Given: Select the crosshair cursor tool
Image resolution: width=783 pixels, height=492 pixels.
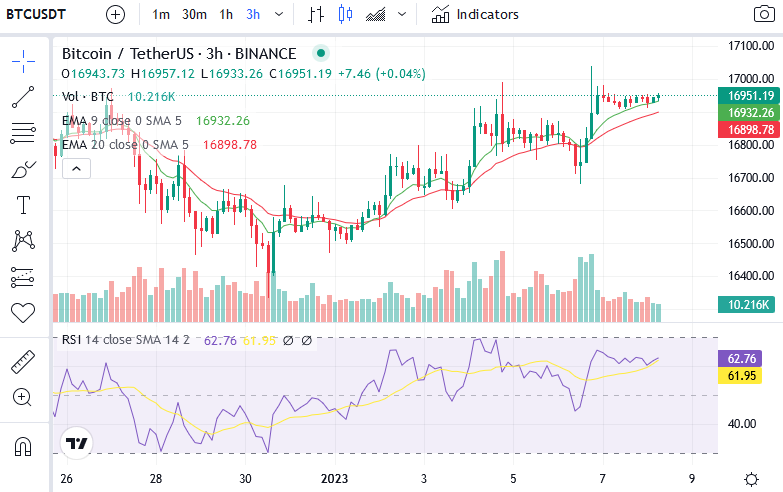Looking at the screenshot, I should pos(23,61).
